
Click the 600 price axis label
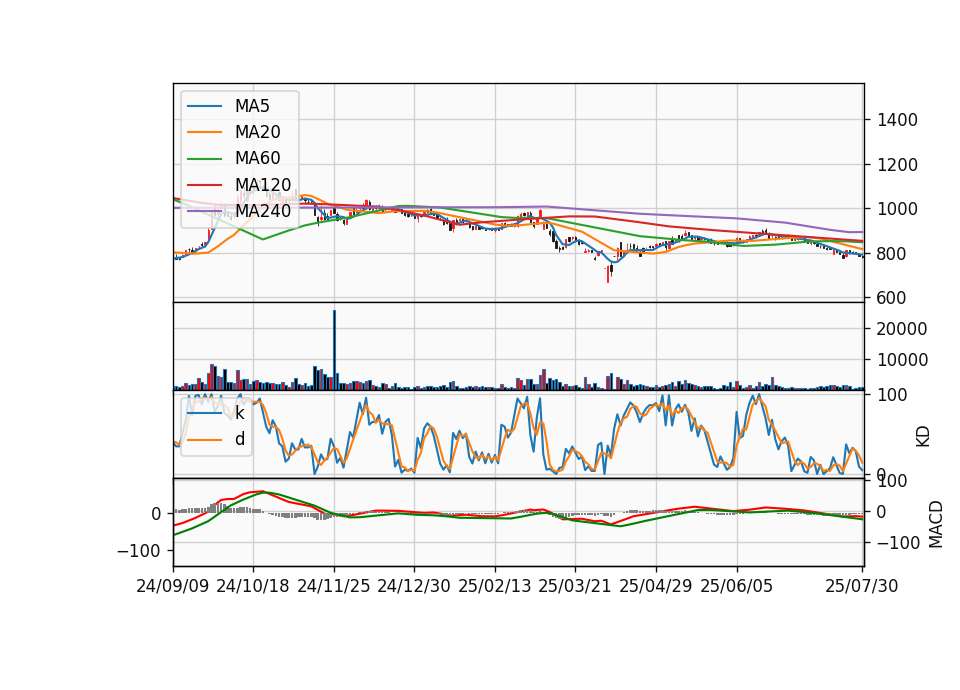(x=891, y=298)
